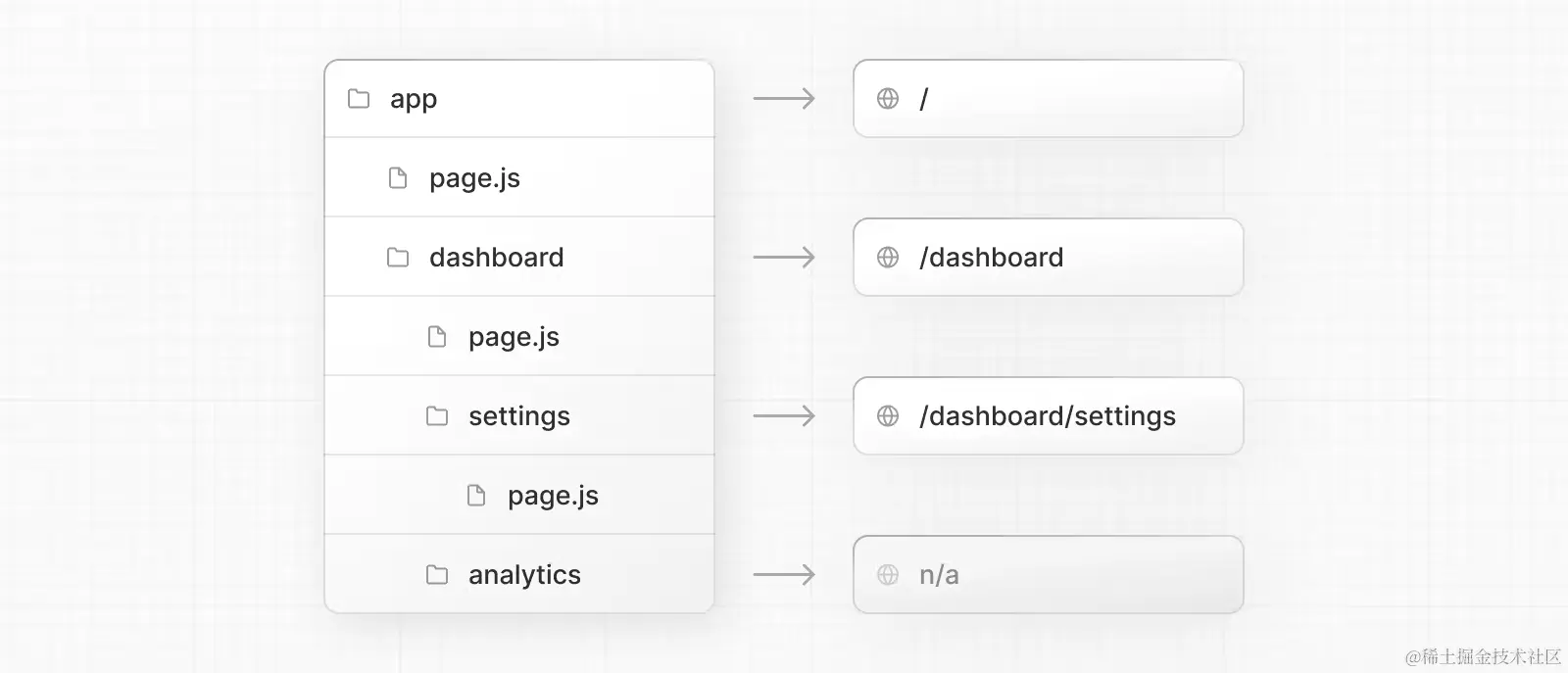Click the arrow leading from analytics to n/a
The height and width of the screenshot is (673, 1568).
click(784, 575)
